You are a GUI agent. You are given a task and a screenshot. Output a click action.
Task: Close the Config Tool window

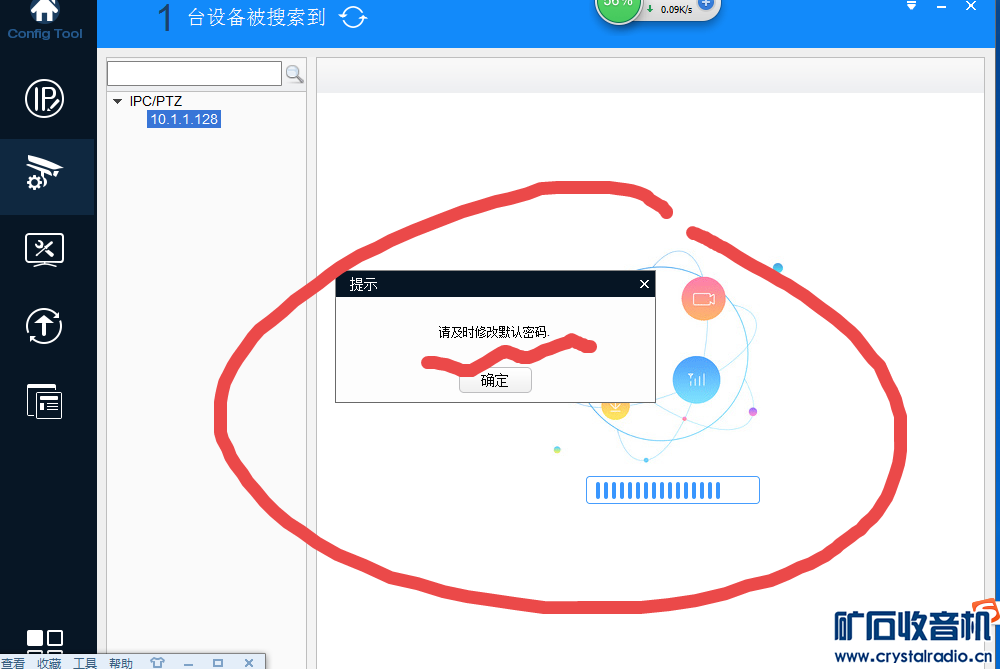[x=971, y=6]
